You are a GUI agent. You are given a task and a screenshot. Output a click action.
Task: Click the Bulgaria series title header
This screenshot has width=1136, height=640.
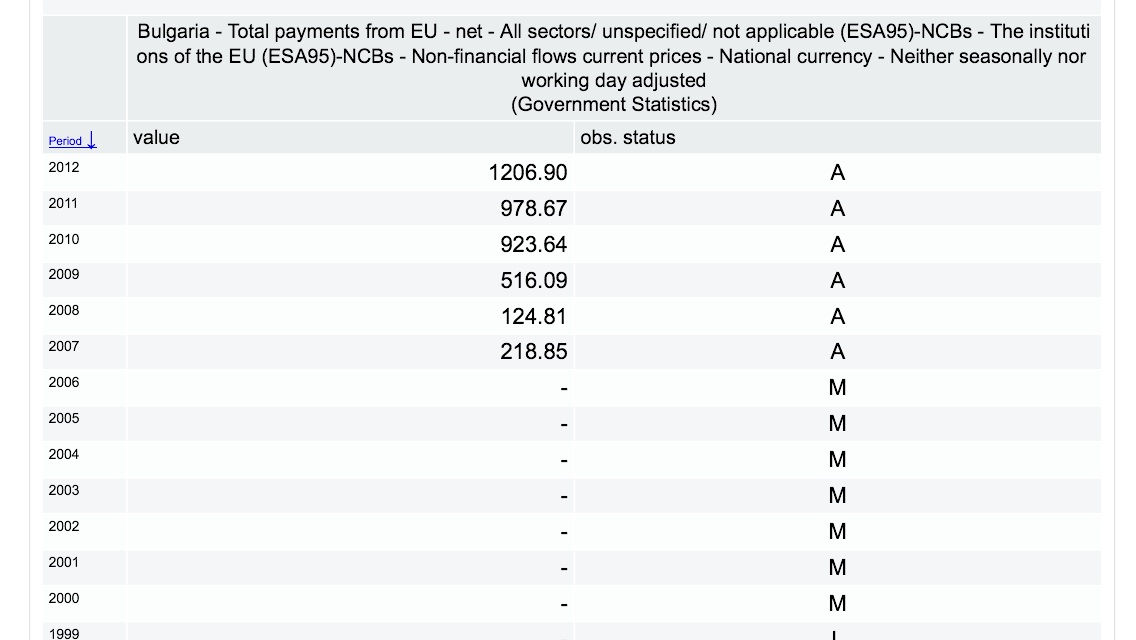[x=613, y=68]
